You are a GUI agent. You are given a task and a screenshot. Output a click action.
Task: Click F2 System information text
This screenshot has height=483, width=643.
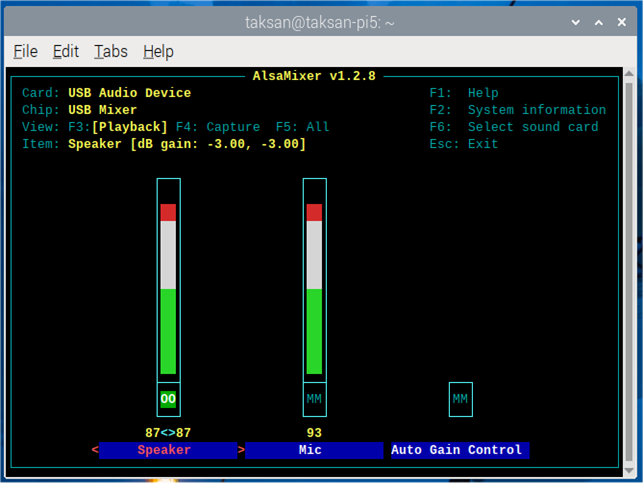click(x=518, y=110)
